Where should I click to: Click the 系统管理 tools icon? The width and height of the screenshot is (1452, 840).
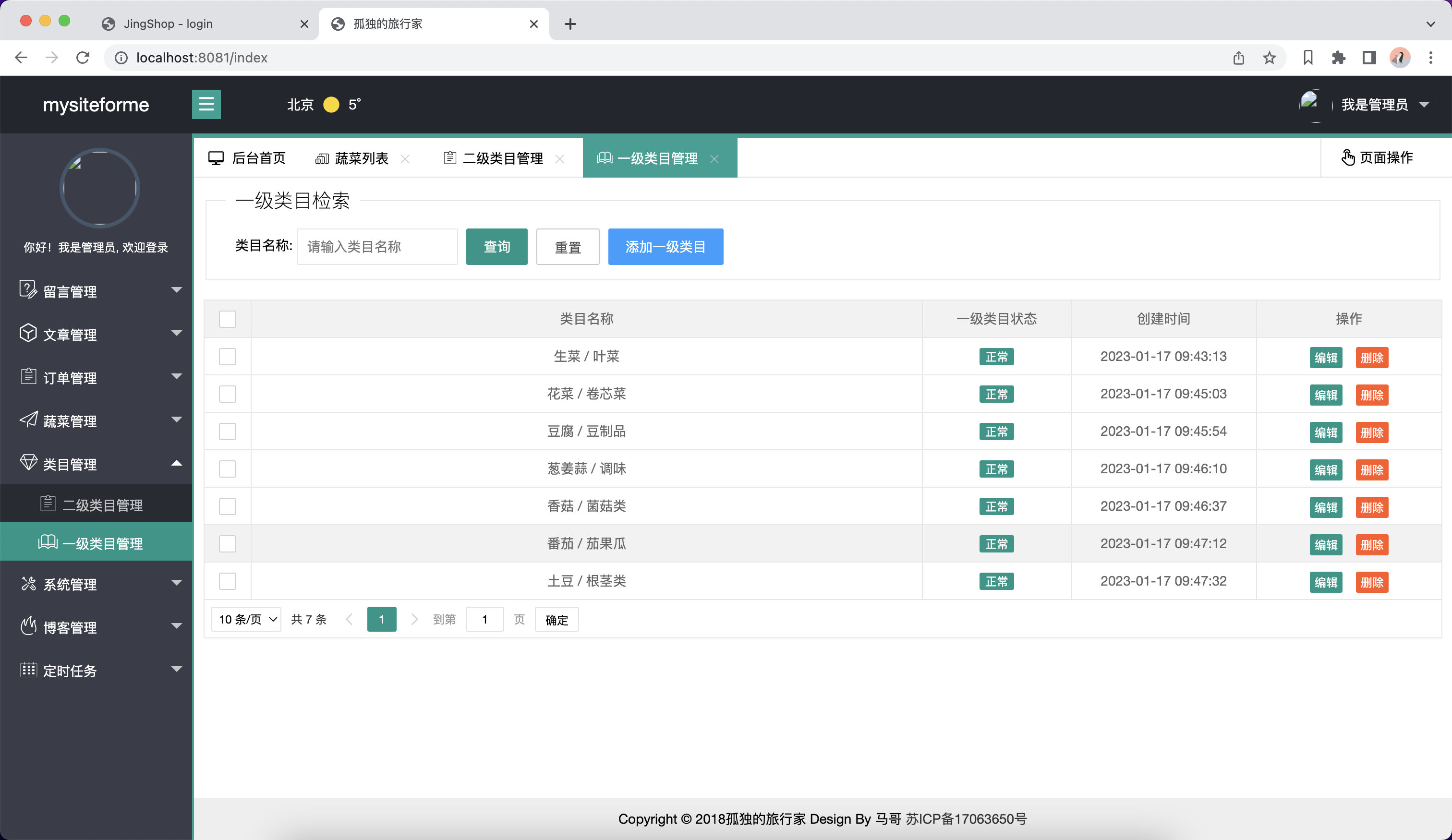tap(28, 583)
